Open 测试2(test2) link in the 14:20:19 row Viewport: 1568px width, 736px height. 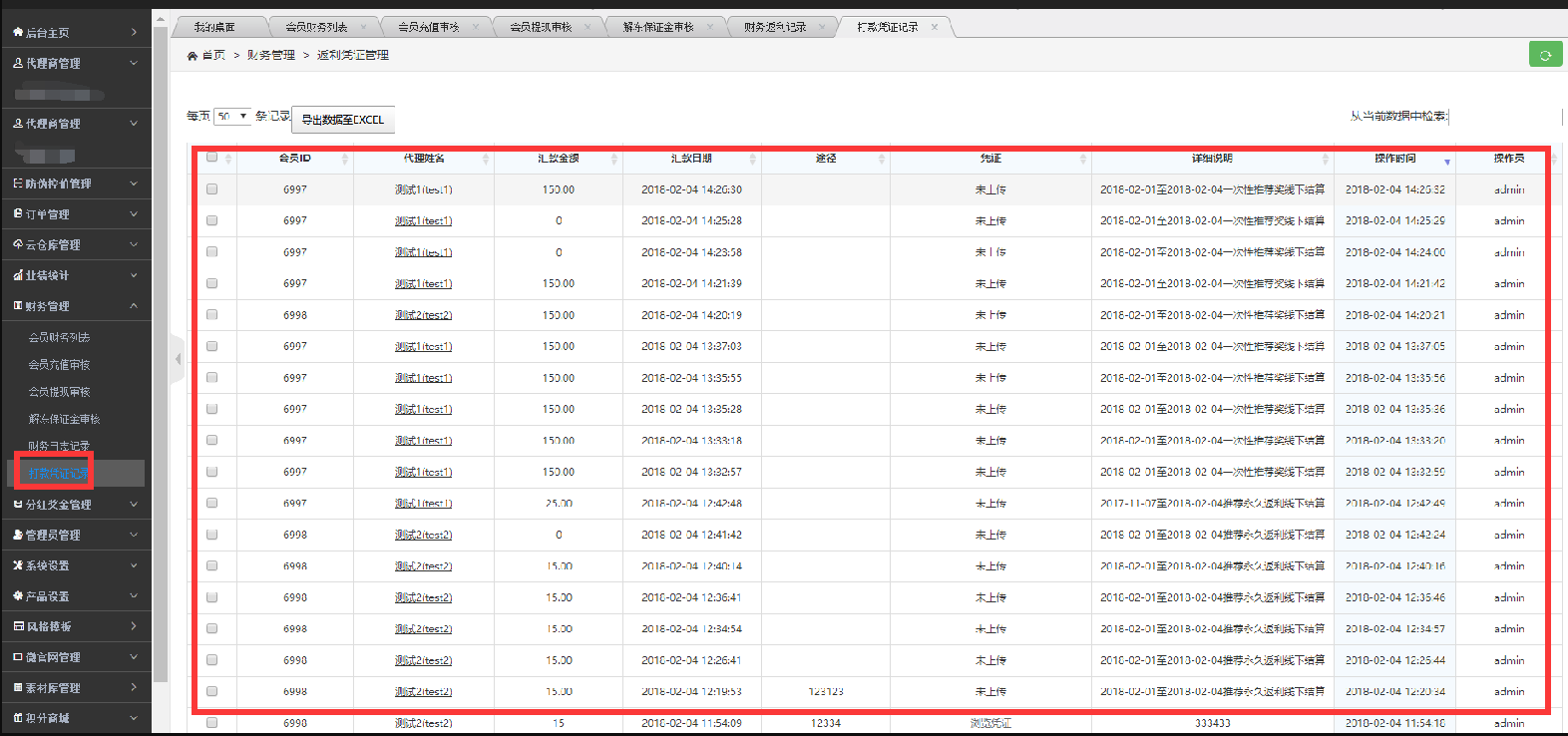click(423, 314)
